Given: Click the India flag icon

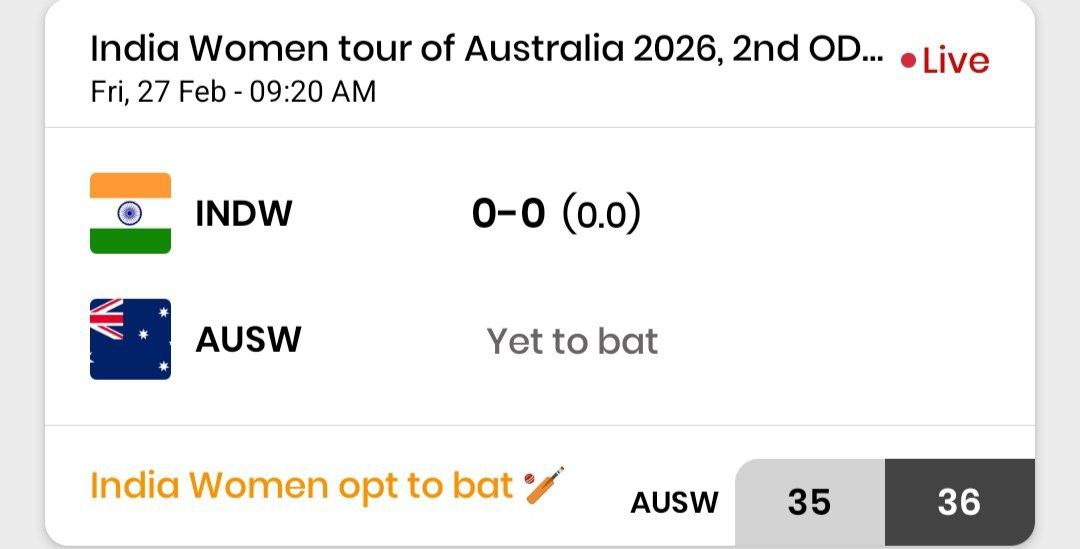Looking at the screenshot, I should coord(130,213).
